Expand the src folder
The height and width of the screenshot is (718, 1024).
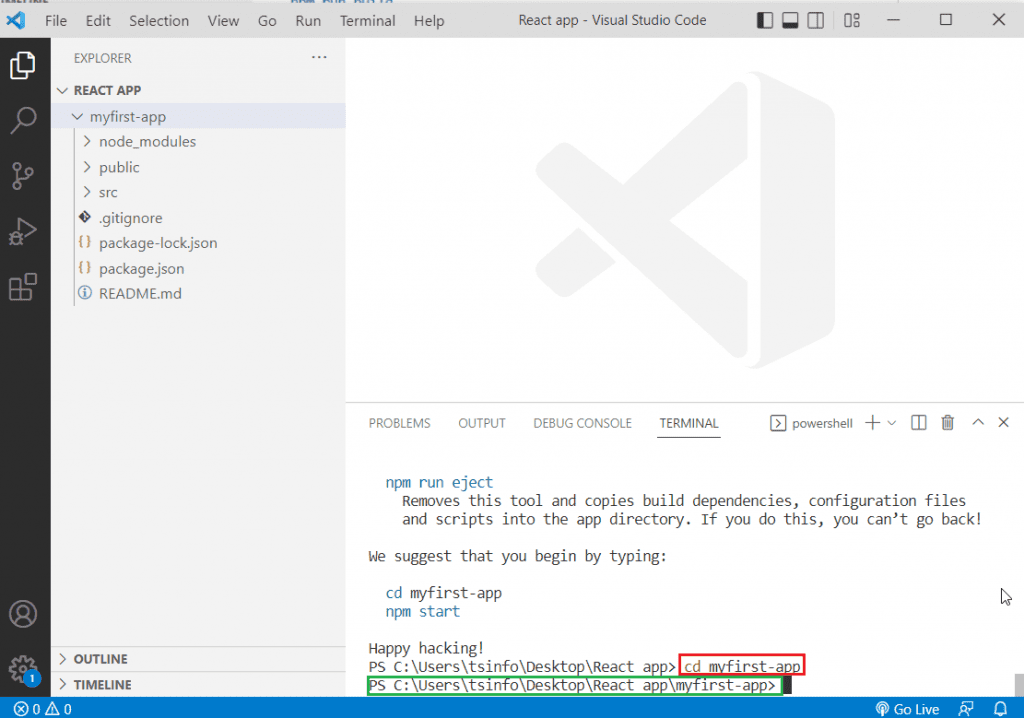(x=198, y=192)
